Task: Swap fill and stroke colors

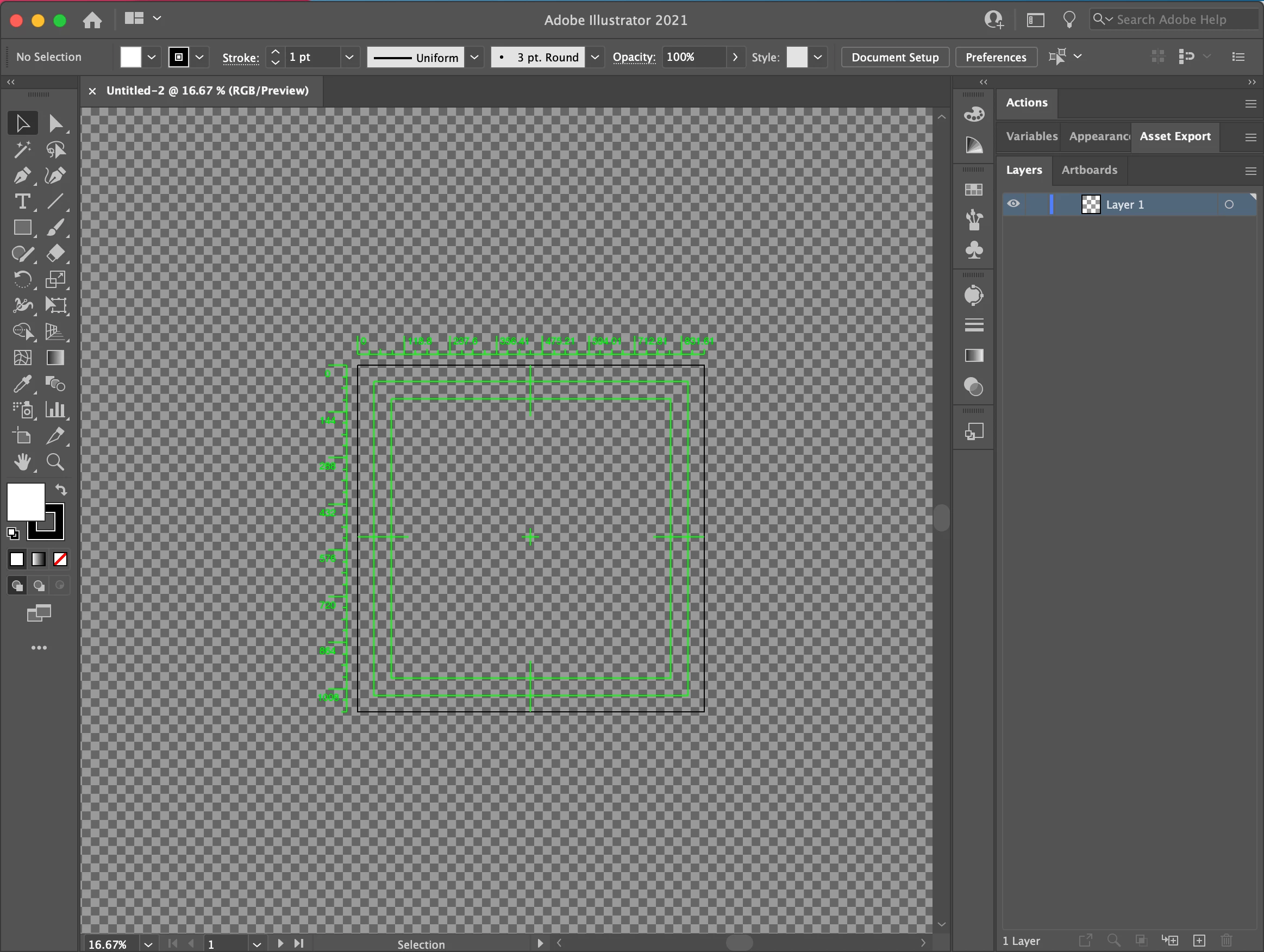Action: (60, 490)
